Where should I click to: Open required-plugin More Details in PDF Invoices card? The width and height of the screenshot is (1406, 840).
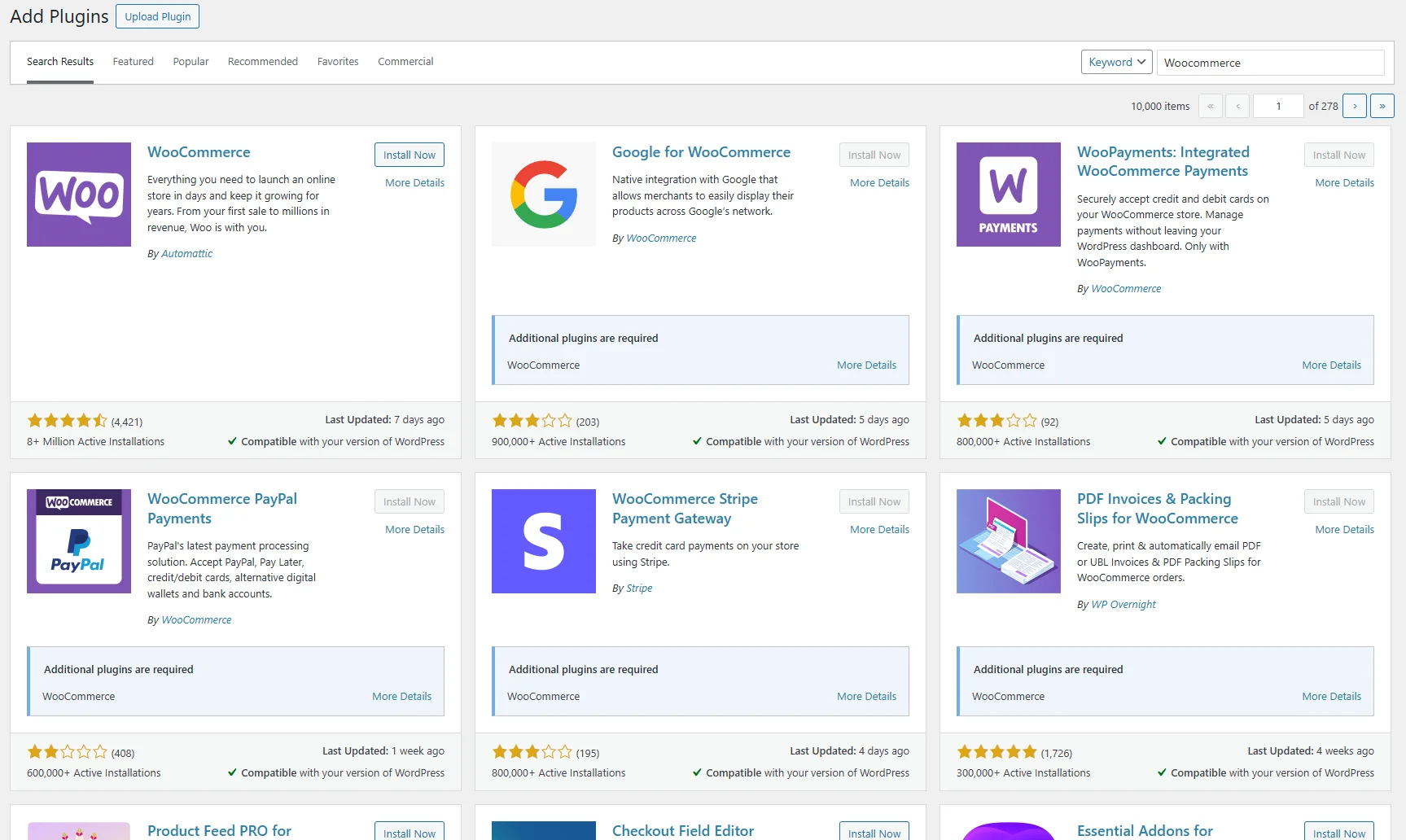(x=1332, y=697)
